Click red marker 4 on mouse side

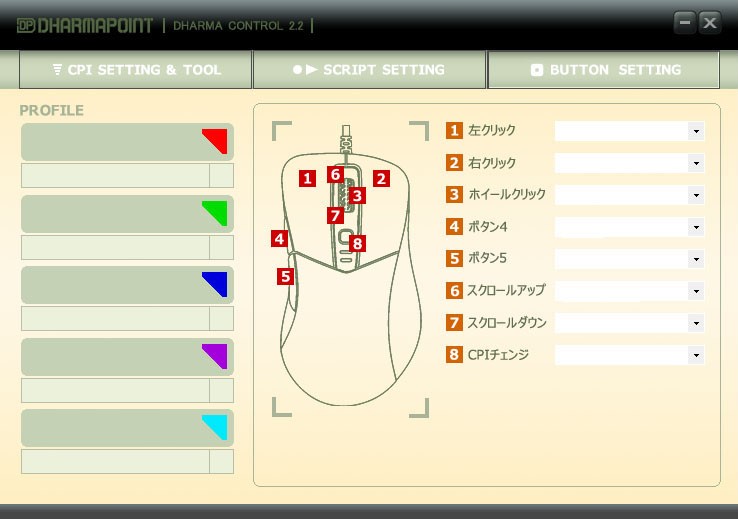[280, 239]
